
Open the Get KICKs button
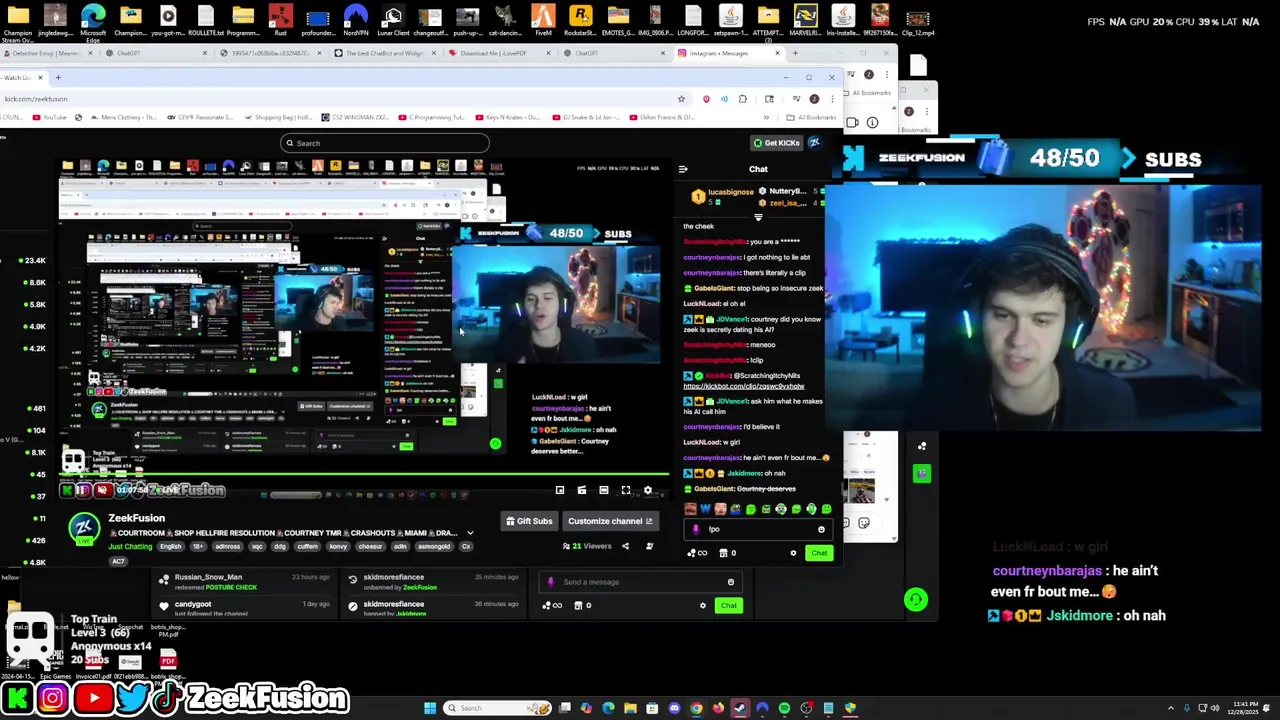pyautogui.click(x=776, y=143)
